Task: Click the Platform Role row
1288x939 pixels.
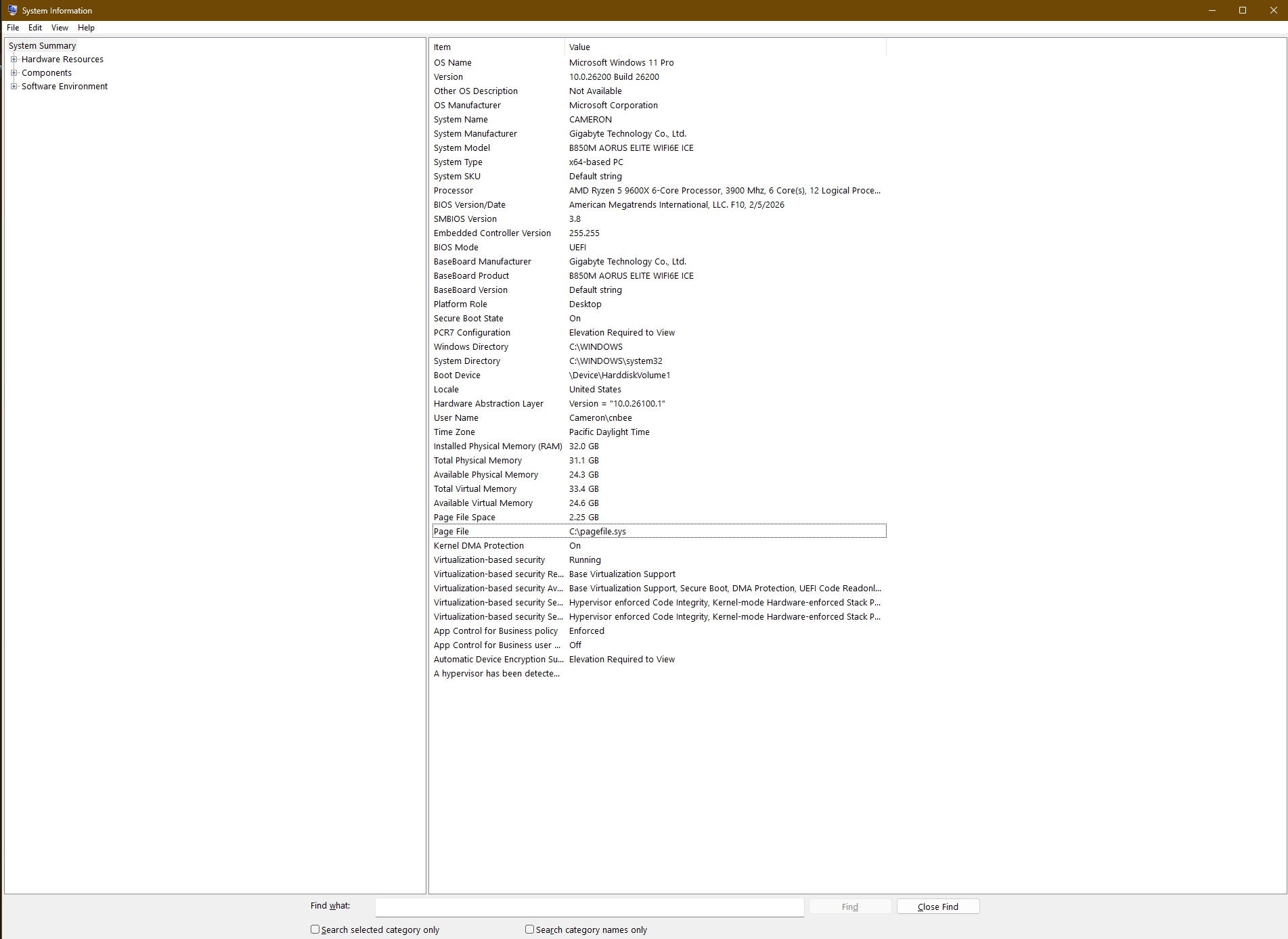Action: pos(659,304)
